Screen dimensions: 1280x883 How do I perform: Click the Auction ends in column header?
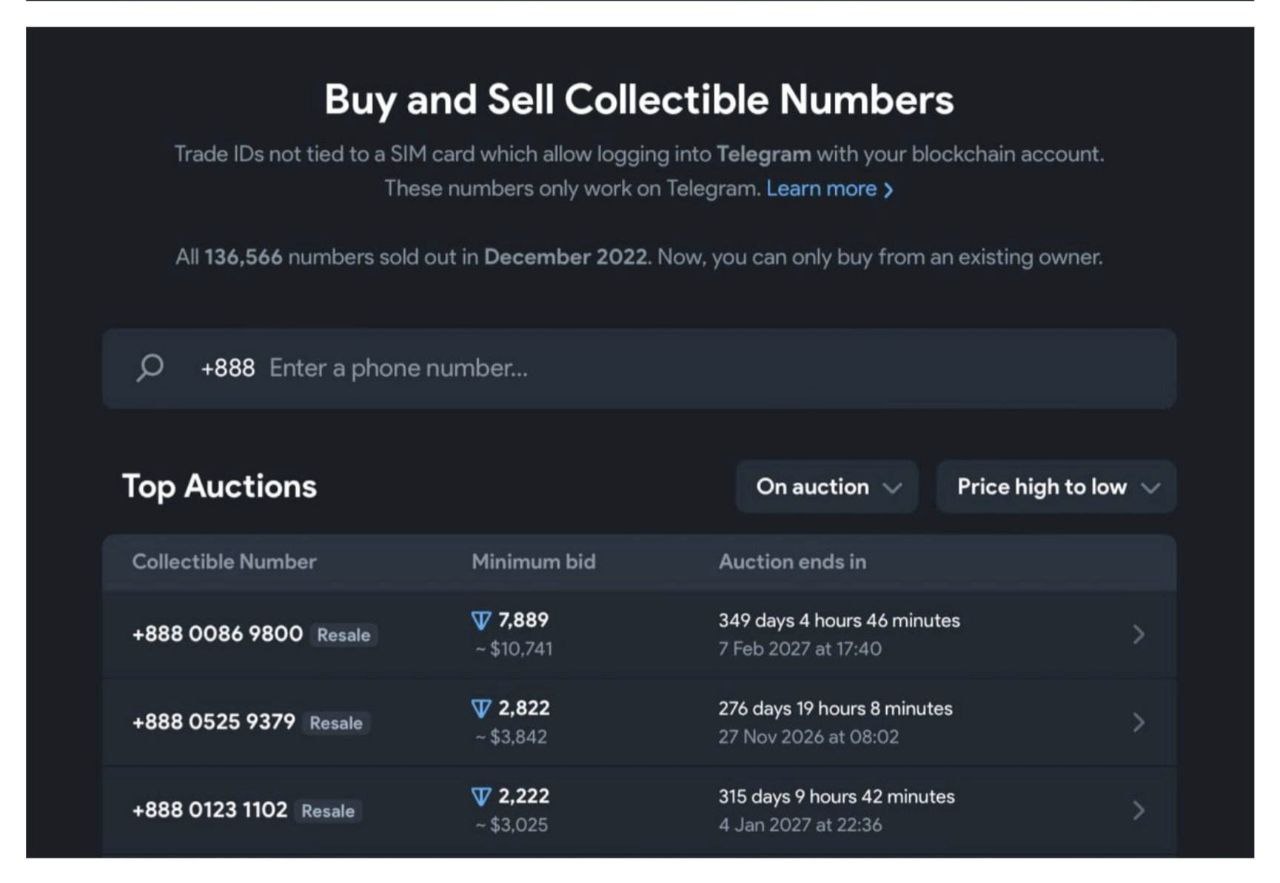[792, 562]
